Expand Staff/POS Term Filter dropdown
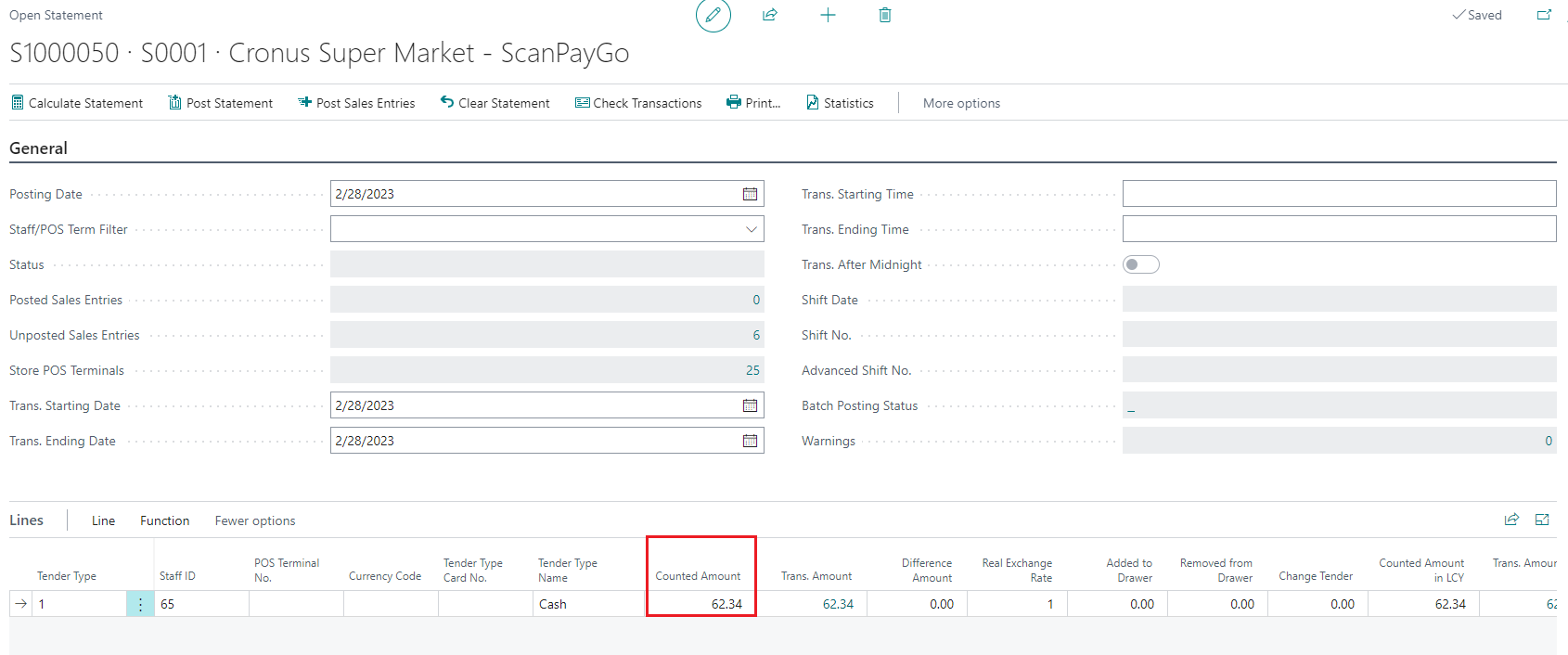The image size is (1568, 655). (x=751, y=229)
